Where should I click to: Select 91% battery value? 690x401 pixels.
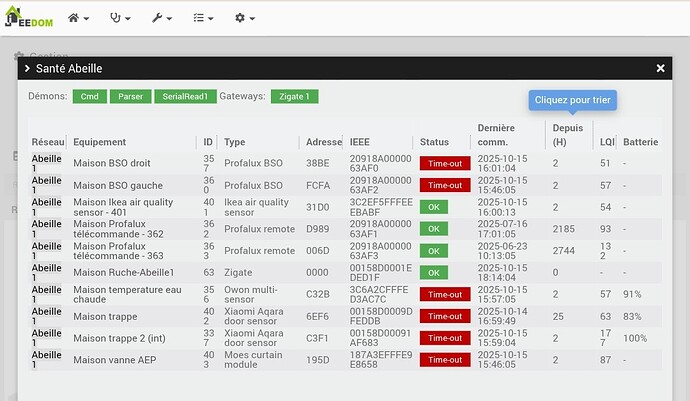point(632,294)
